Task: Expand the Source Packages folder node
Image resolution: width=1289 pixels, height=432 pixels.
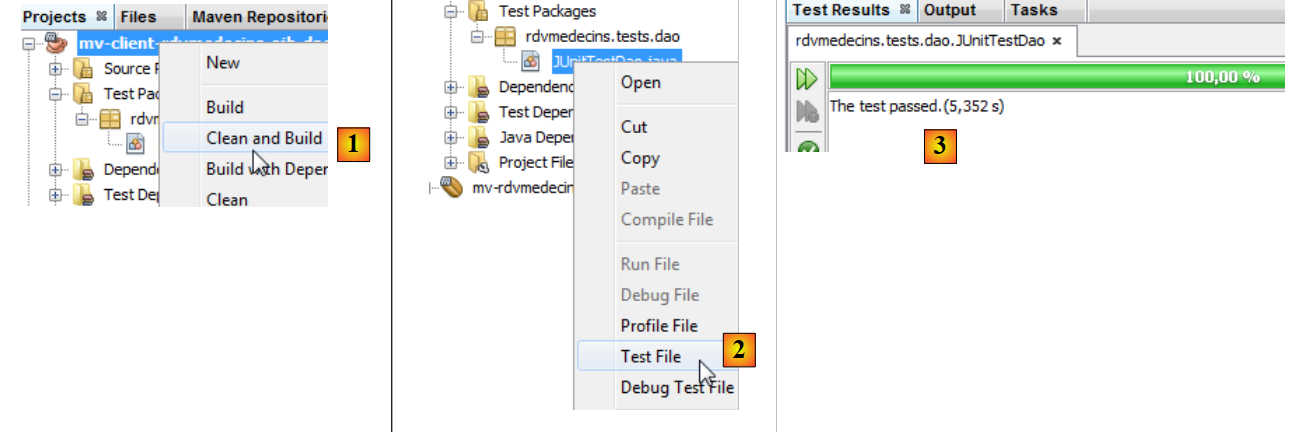Action: [x=55, y=69]
